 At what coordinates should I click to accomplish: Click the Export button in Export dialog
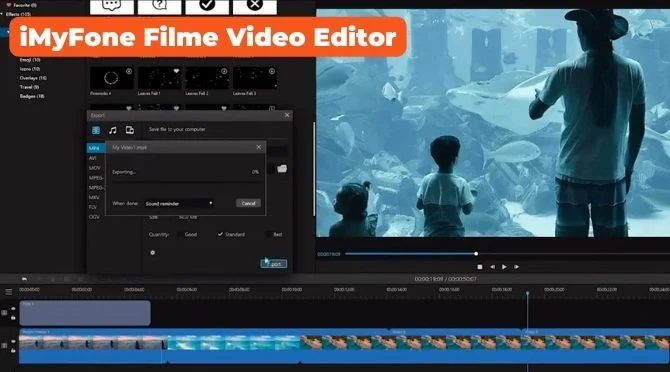tap(274, 264)
